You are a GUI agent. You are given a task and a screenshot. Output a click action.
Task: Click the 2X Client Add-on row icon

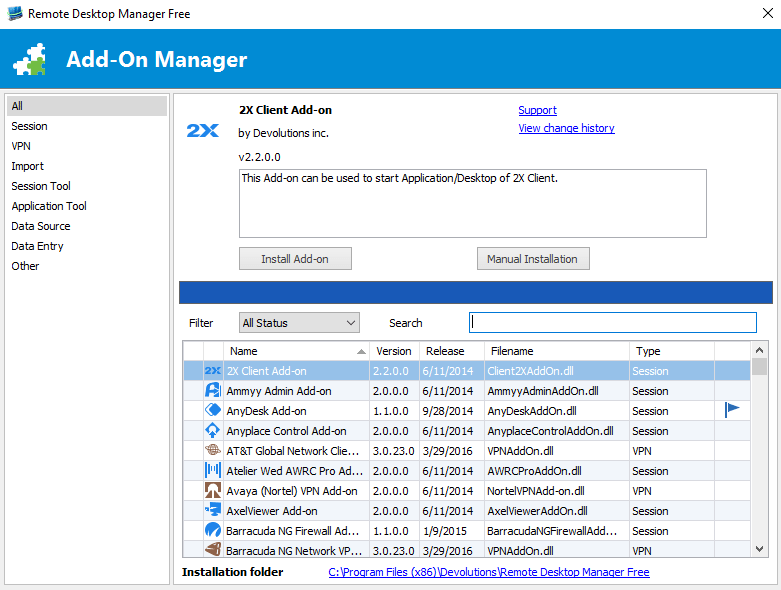(213, 371)
